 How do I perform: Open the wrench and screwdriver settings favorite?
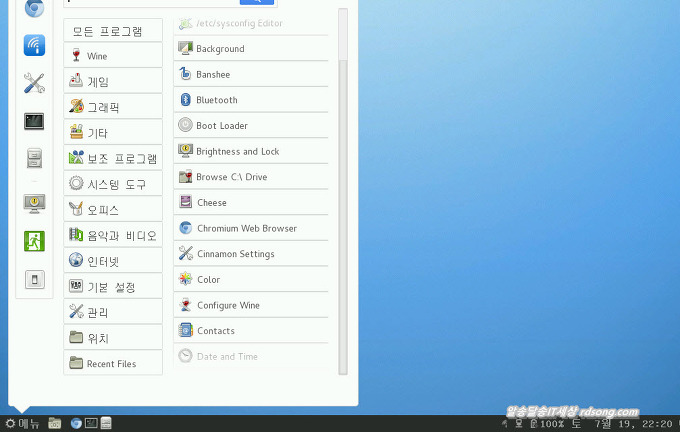coord(34,83)
